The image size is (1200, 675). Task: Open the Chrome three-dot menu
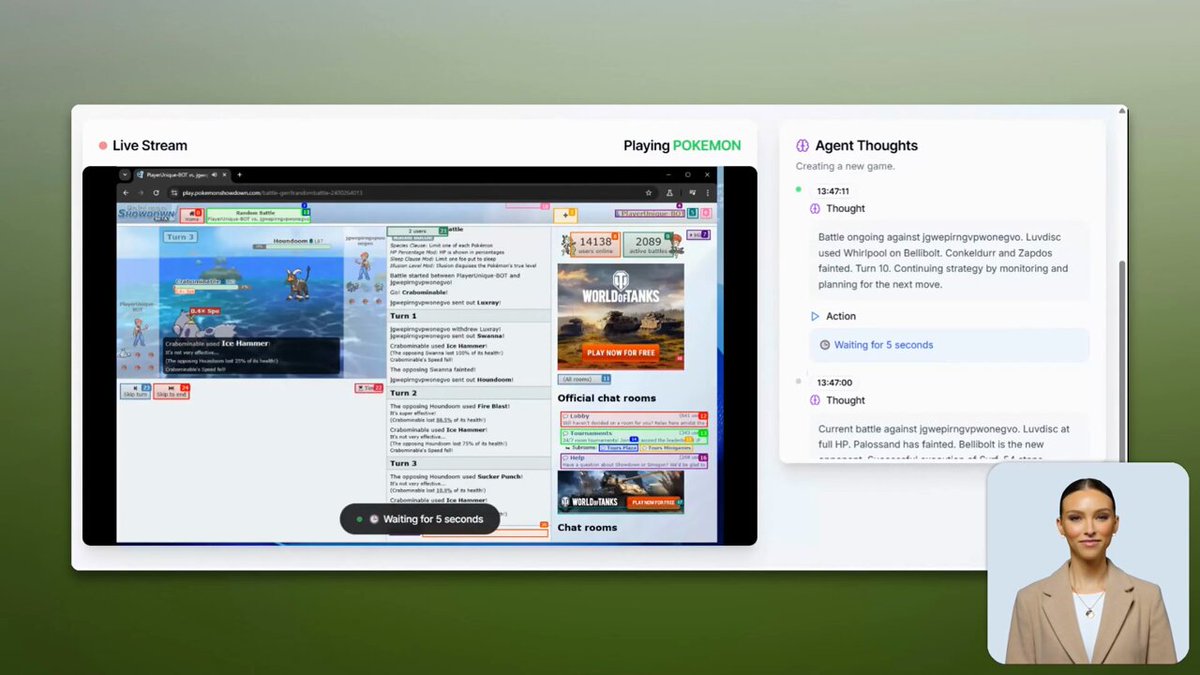[x=706, y=192]
